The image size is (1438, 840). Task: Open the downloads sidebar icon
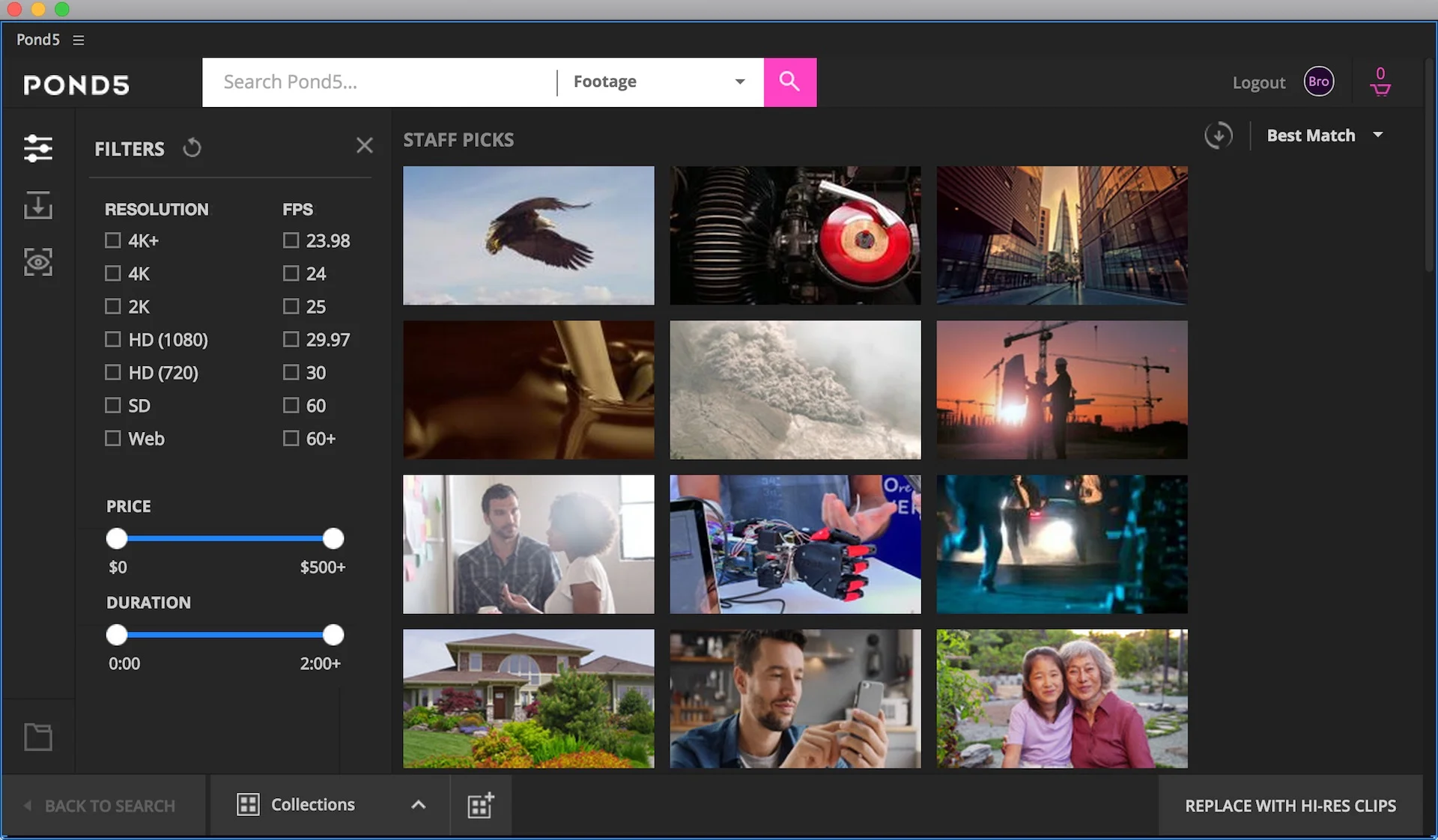37,205
